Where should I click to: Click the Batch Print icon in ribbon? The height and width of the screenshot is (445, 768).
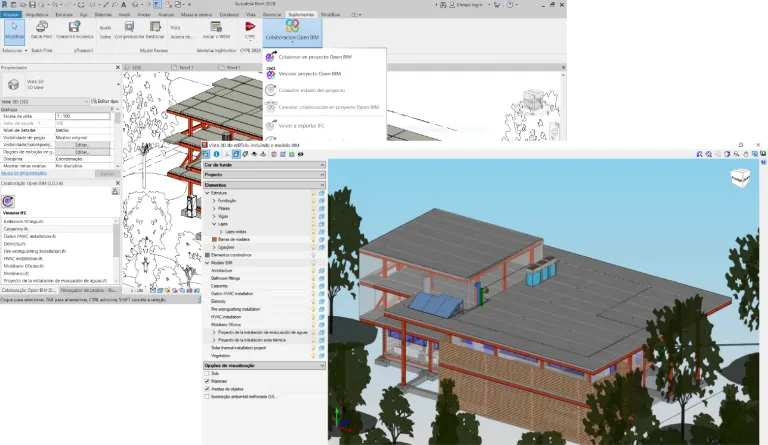42,26
